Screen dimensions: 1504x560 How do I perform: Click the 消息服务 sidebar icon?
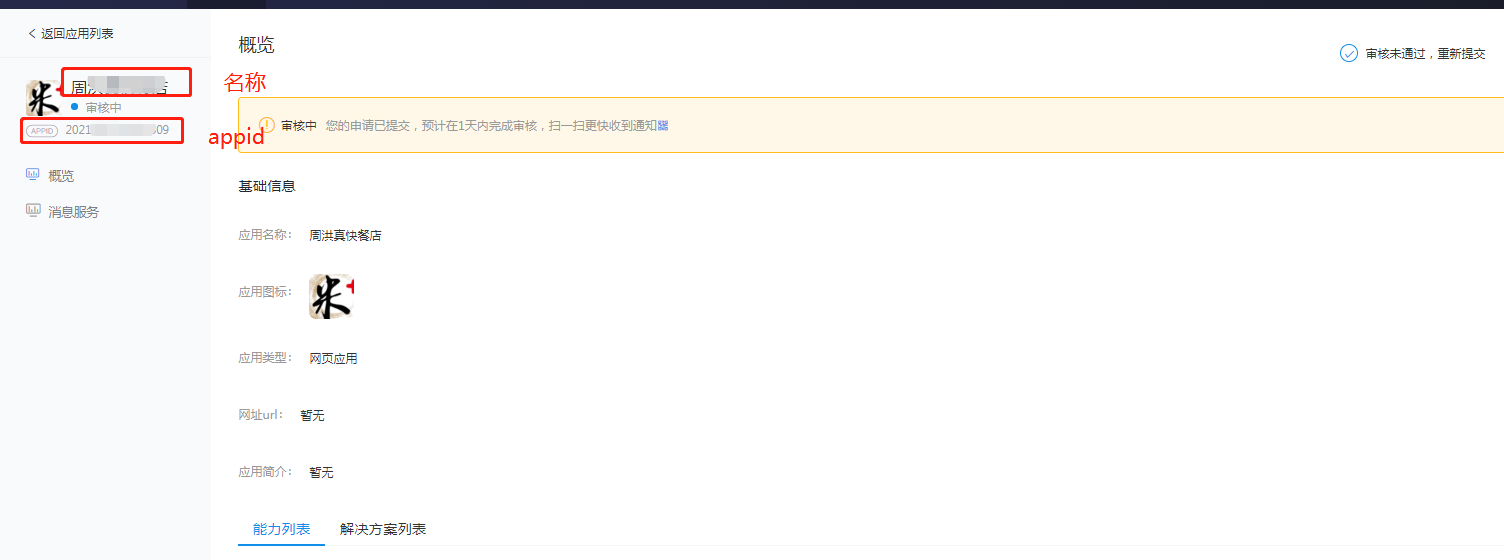coord(33,211)
